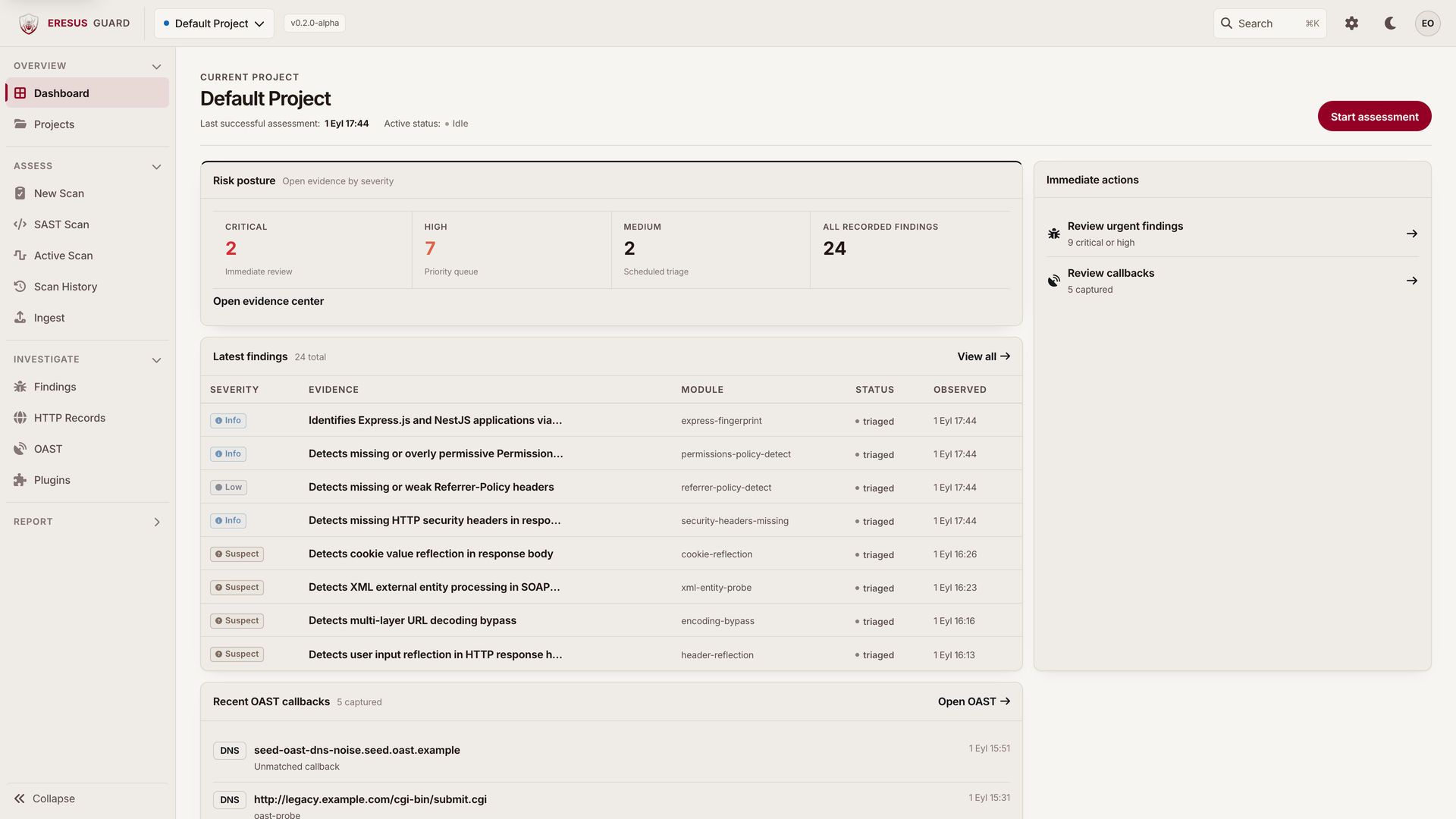1456x819 pixels.
Task: Open finding 'Detects cookie value reflection'
Action: point(431,554)
